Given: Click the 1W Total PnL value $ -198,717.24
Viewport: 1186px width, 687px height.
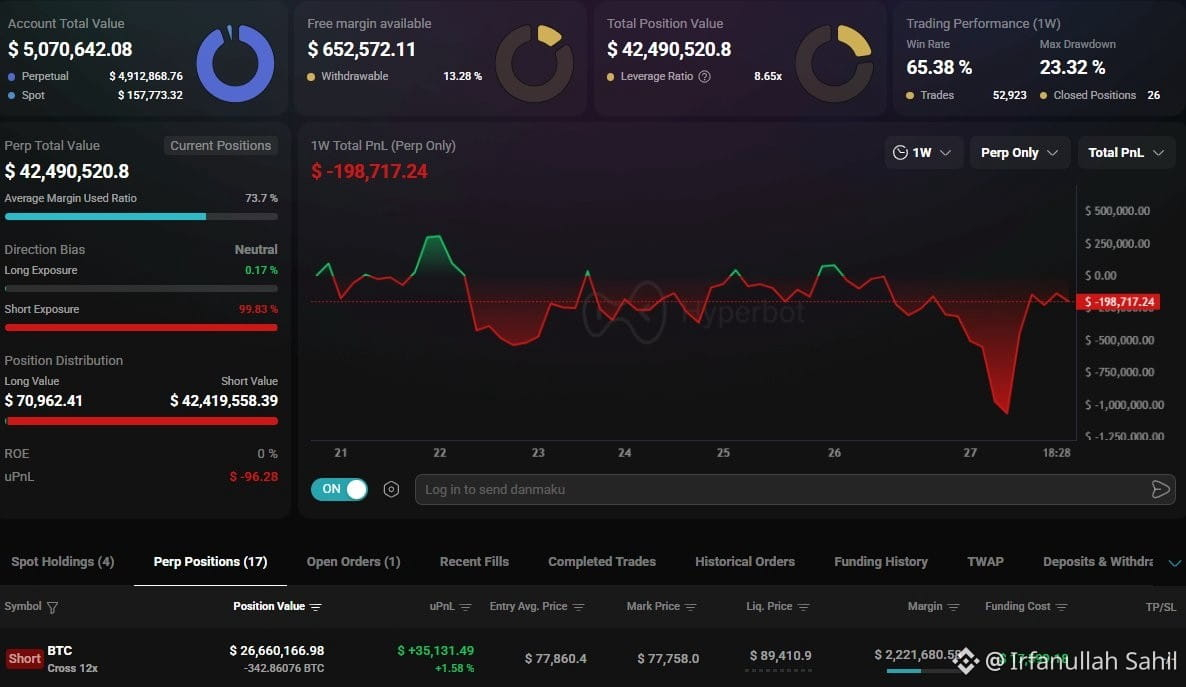Looking at the screenshot, I should pyautogui.click(x=369, y=172).
